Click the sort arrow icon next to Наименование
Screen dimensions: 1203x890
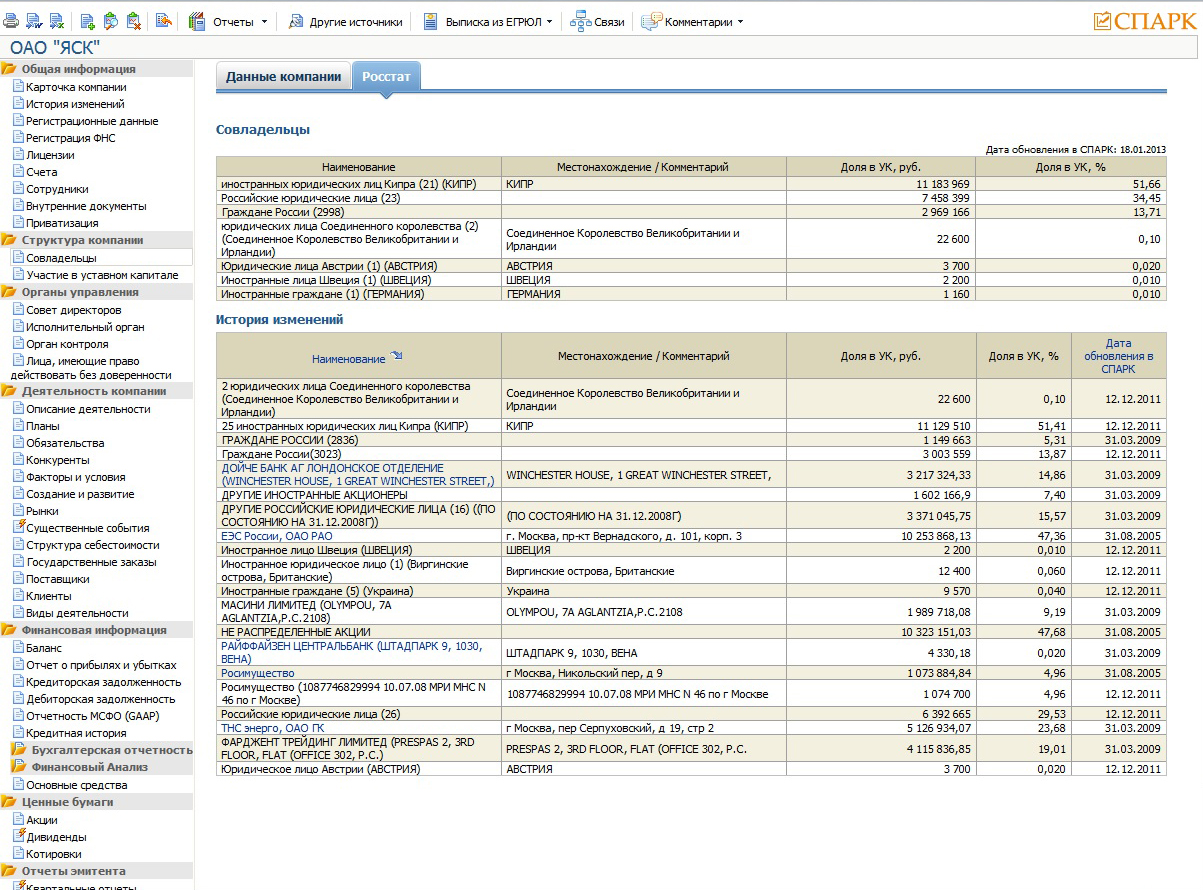coord(396,356)
